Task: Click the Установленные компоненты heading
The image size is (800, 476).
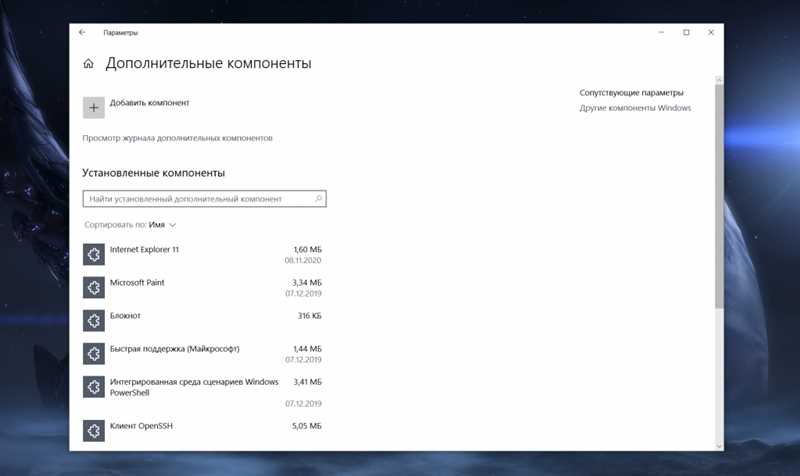Action: coord(154,173)
